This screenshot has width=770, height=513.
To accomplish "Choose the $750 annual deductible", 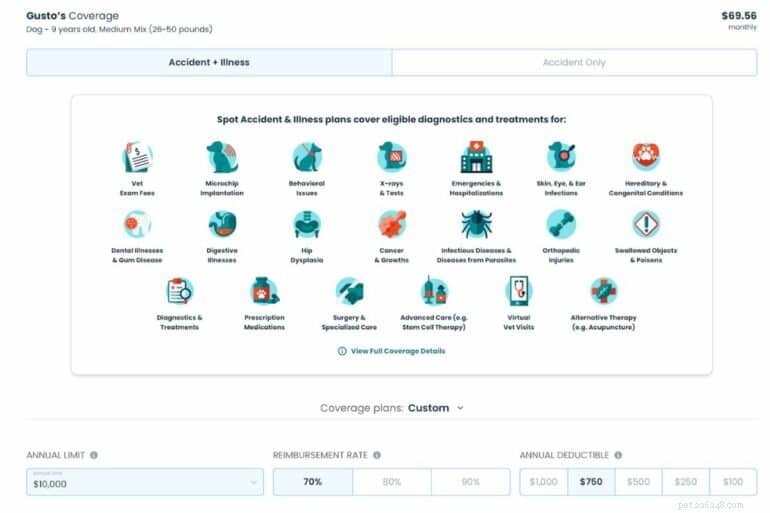I will 591,482.
